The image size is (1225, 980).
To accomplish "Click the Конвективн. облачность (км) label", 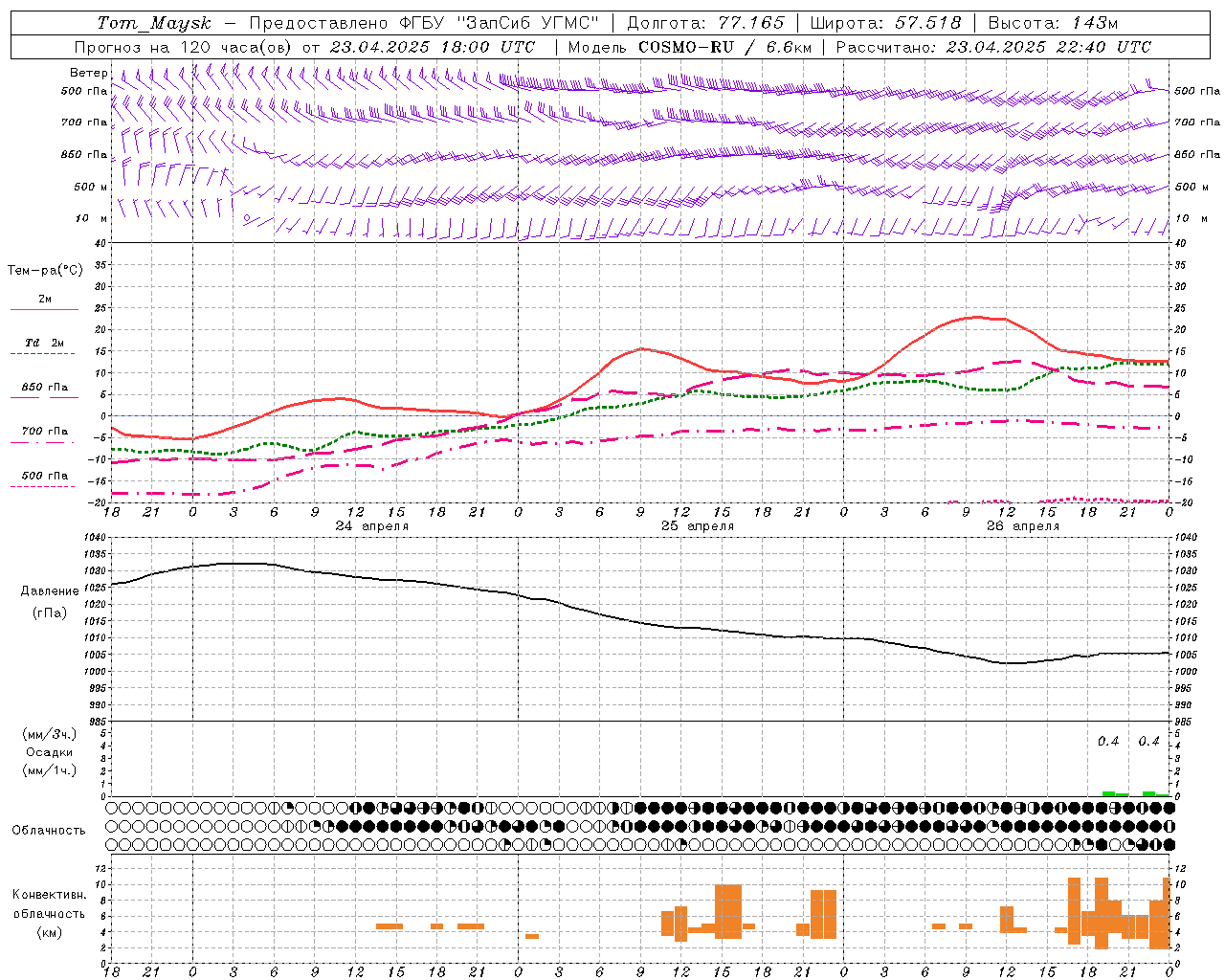I will (49, 914).
